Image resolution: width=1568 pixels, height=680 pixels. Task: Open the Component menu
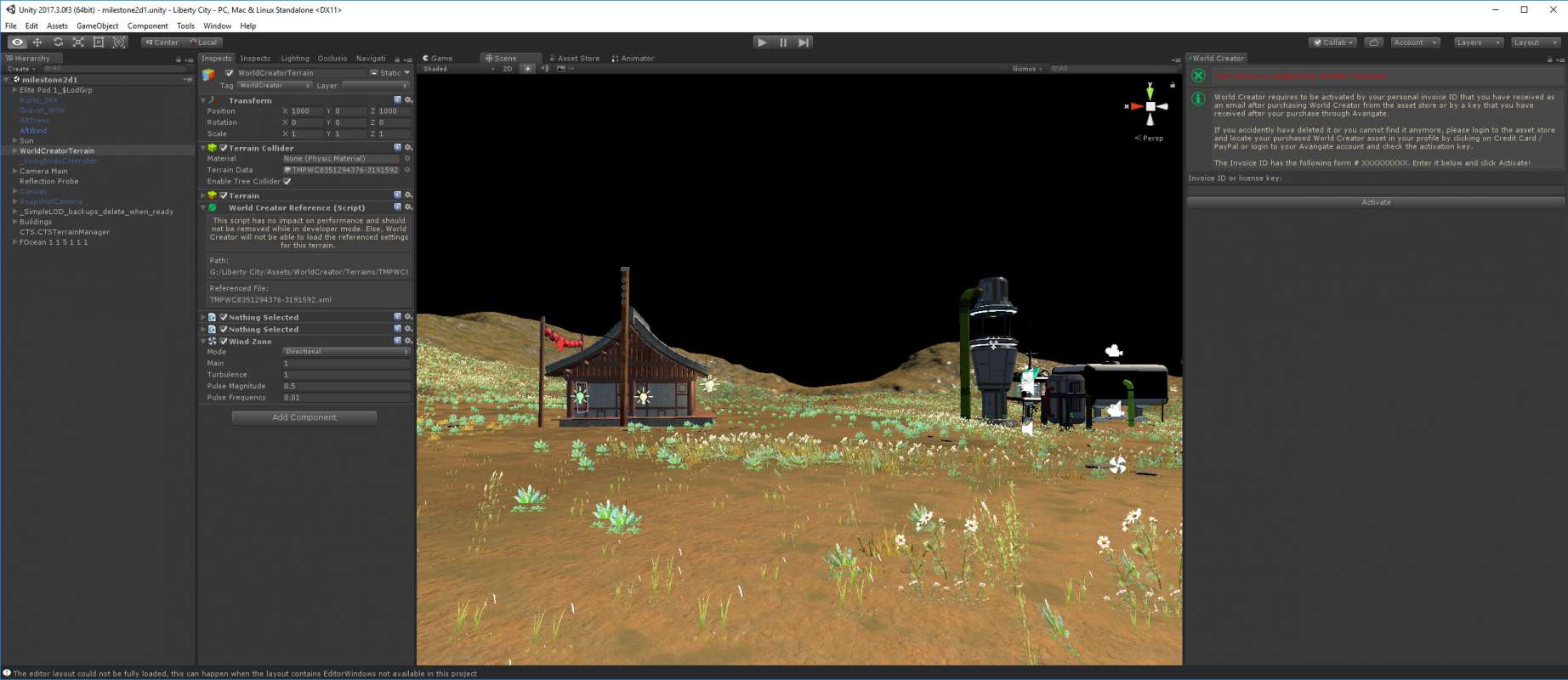[x=147, y=25]
